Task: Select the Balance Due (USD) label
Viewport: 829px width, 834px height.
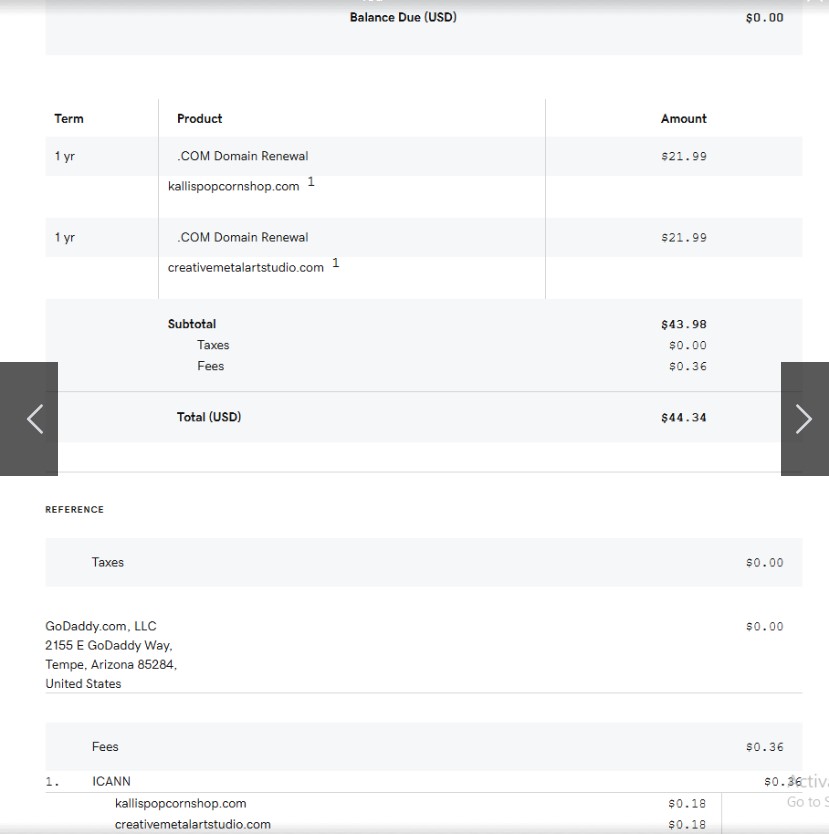Action: (x=403, y=18)
